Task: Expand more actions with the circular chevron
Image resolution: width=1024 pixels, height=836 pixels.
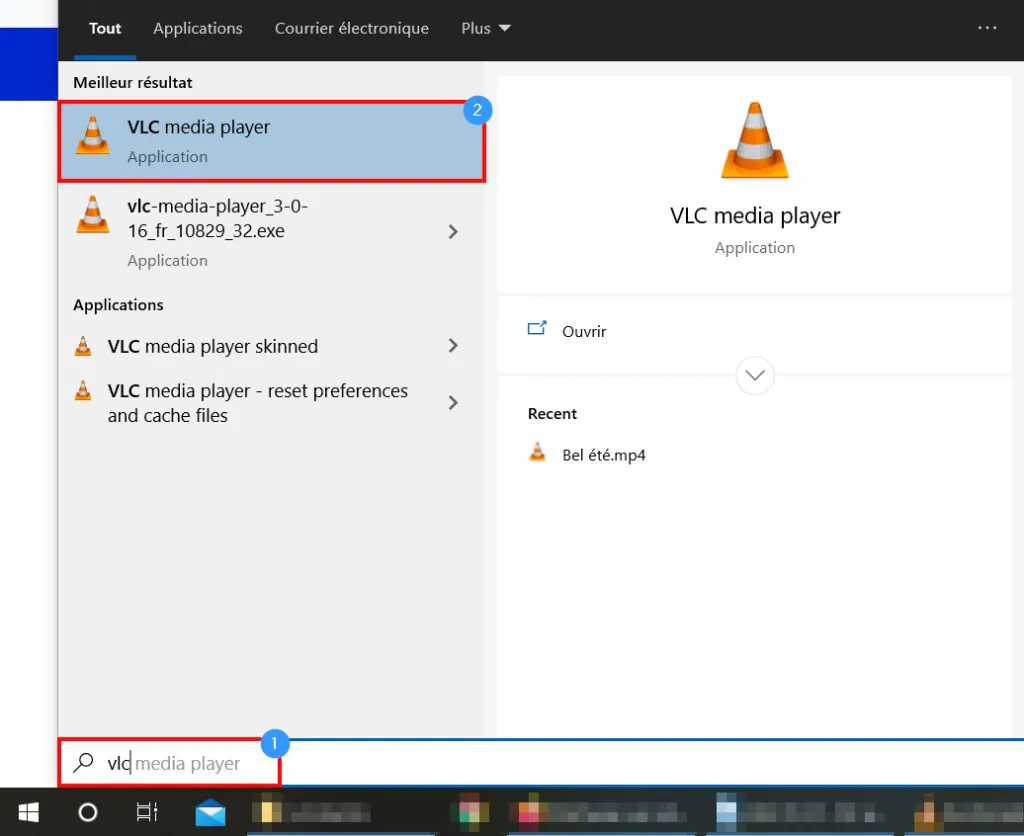Action: click(x=754, y=375)
